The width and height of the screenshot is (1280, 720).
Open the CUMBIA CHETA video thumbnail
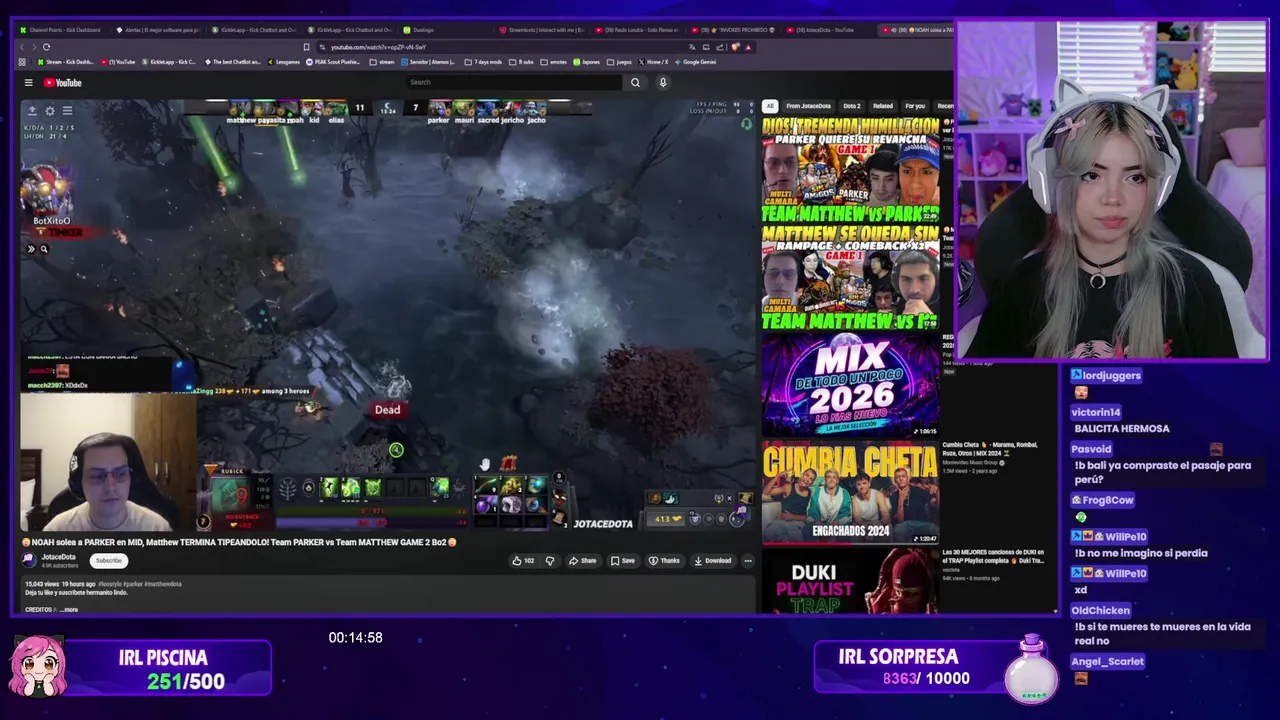tap(850, 493)
